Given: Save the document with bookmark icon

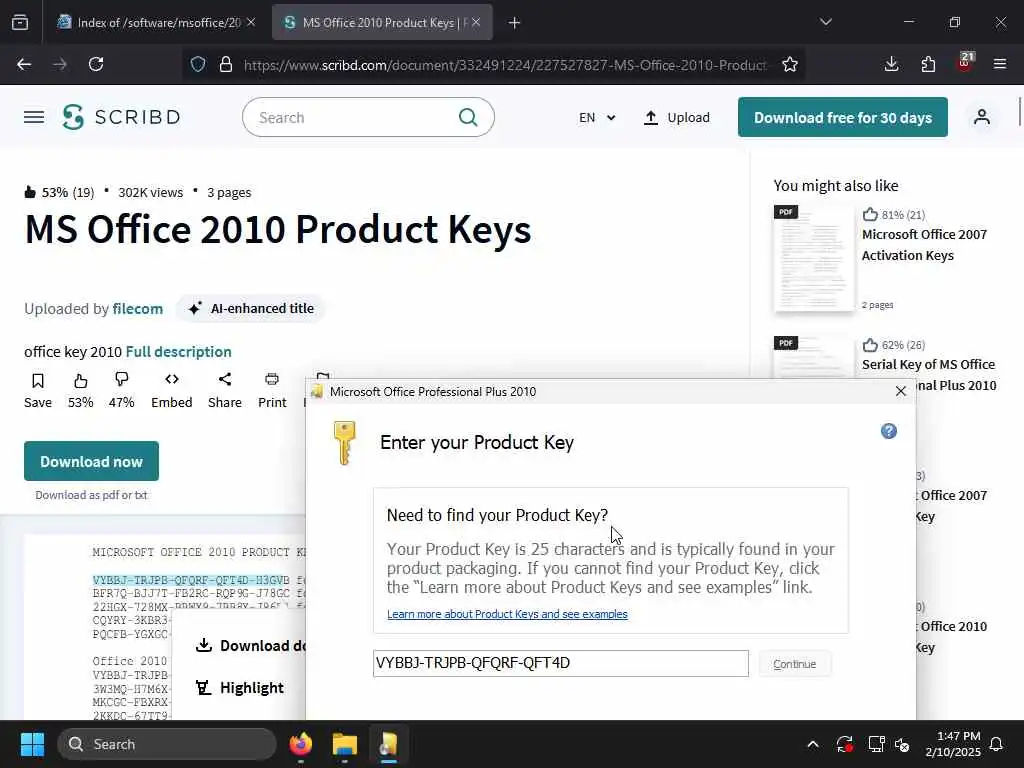Looking at the screenshot, I should [38, 390].
